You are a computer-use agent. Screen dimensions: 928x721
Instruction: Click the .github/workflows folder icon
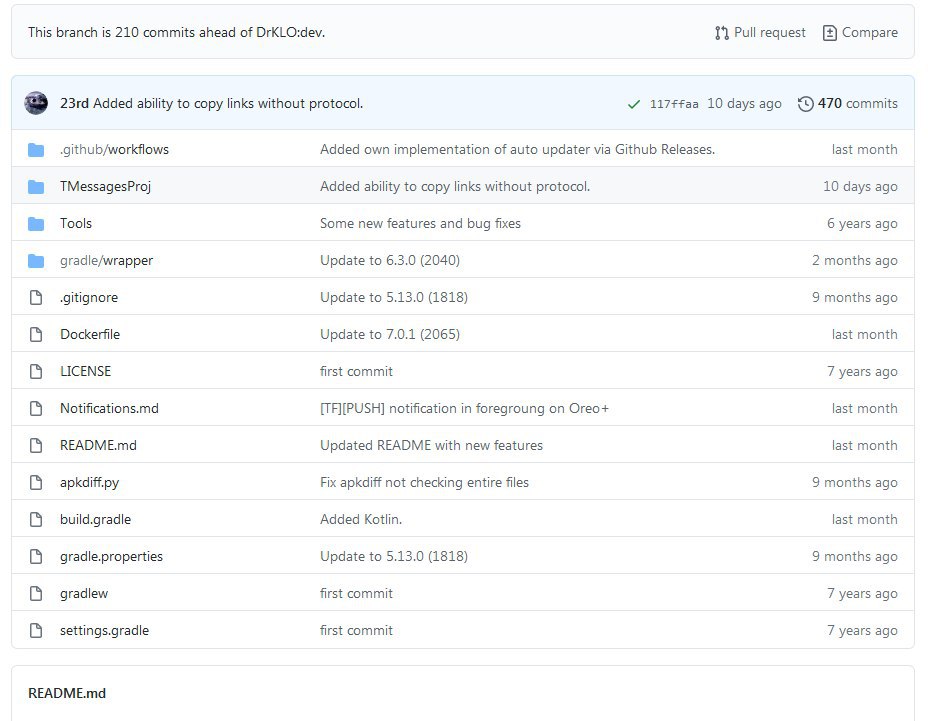click(x=37, y=150)
